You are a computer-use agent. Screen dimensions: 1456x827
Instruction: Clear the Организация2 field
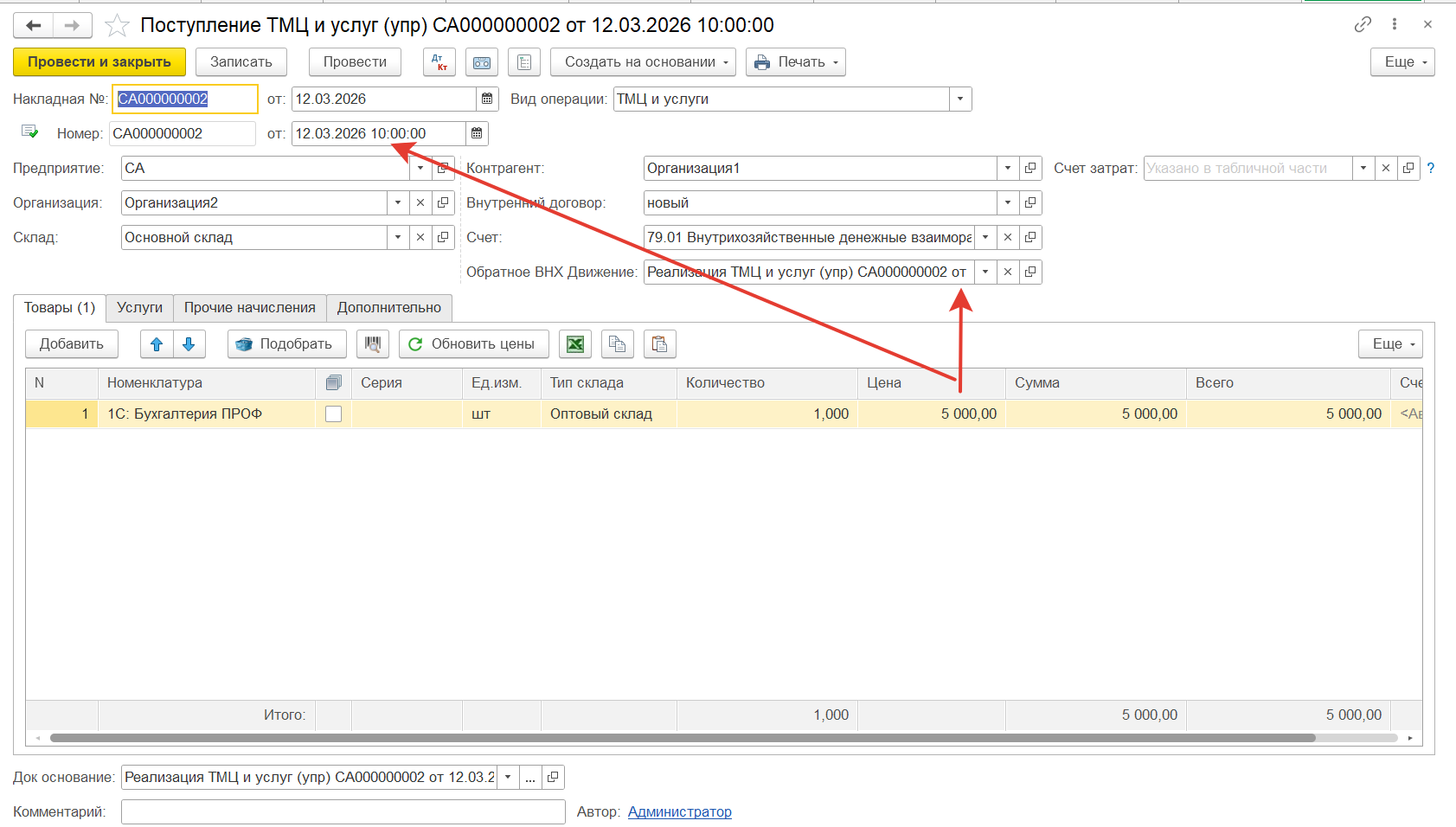pos(420,202)
